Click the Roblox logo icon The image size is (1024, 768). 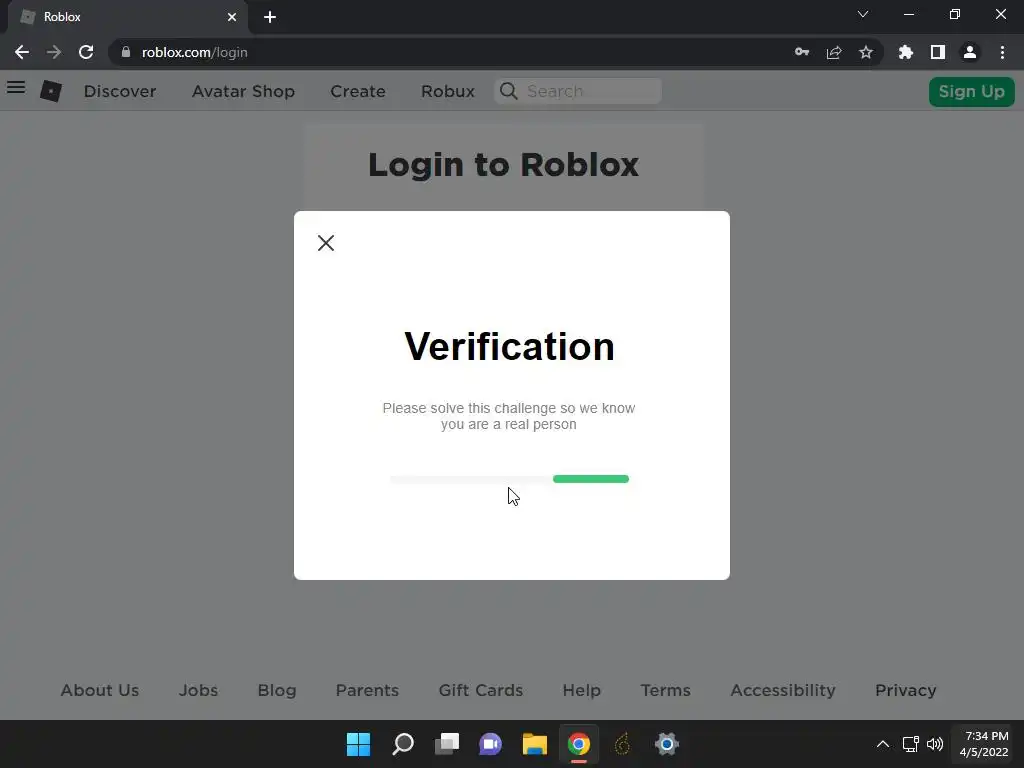[51, 91]
